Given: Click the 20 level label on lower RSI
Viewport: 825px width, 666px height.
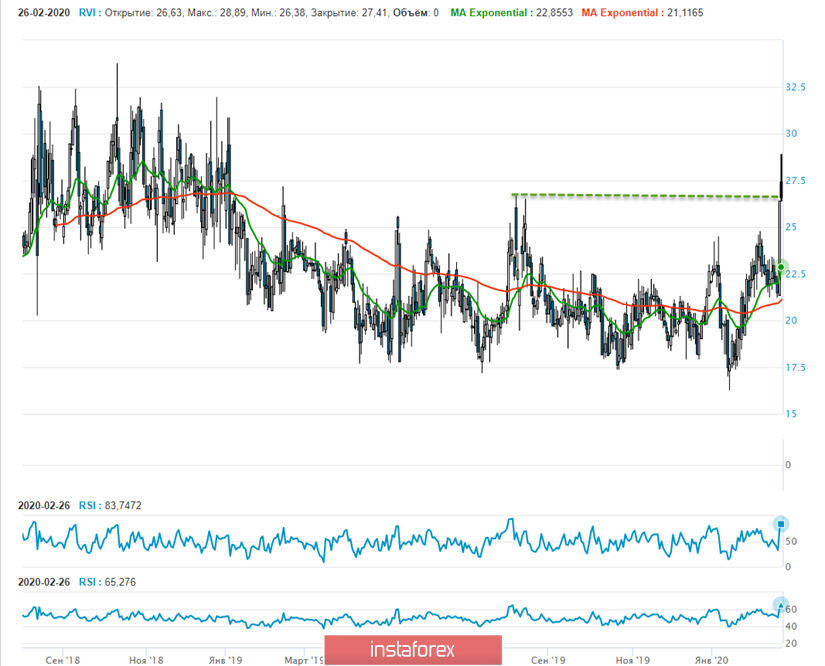Looking at the screenshot, I should pos(791,643).
